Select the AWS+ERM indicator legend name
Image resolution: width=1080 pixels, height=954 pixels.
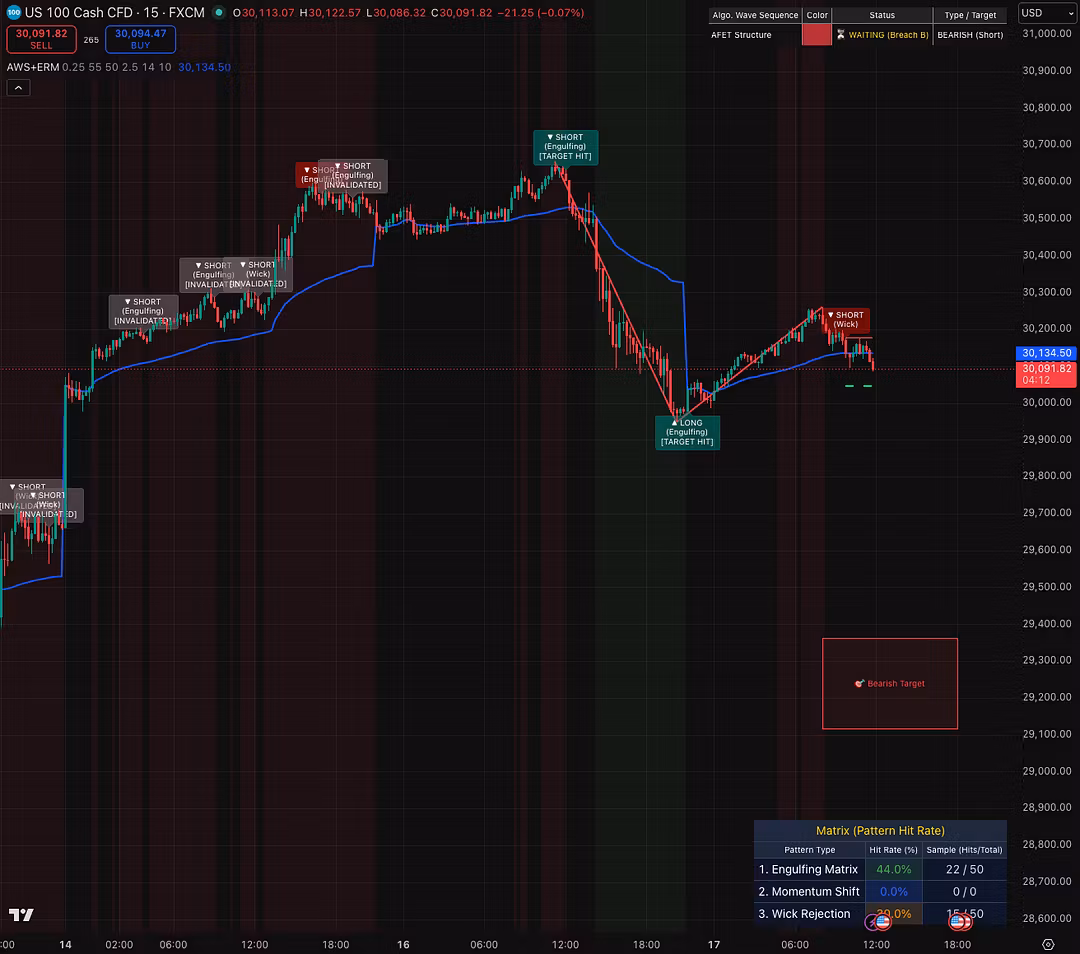pyautogui.click(x=32, y=68)
